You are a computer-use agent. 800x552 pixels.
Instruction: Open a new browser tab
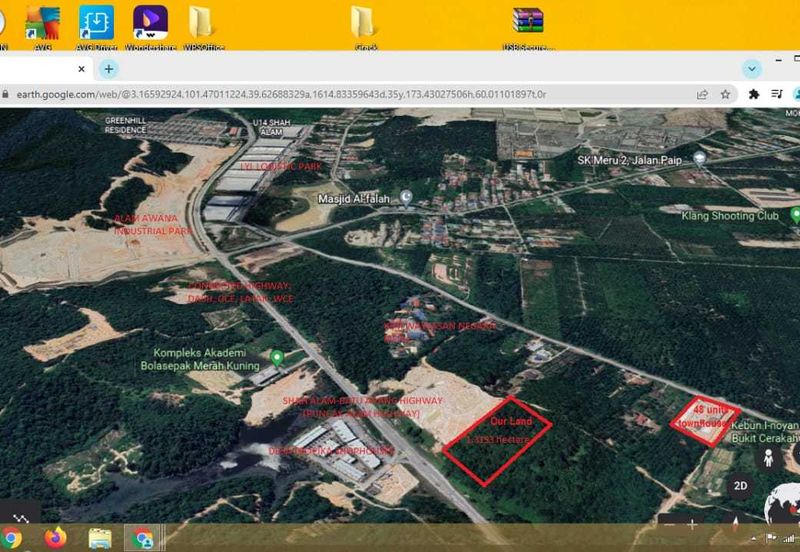(x=109, y=69)
